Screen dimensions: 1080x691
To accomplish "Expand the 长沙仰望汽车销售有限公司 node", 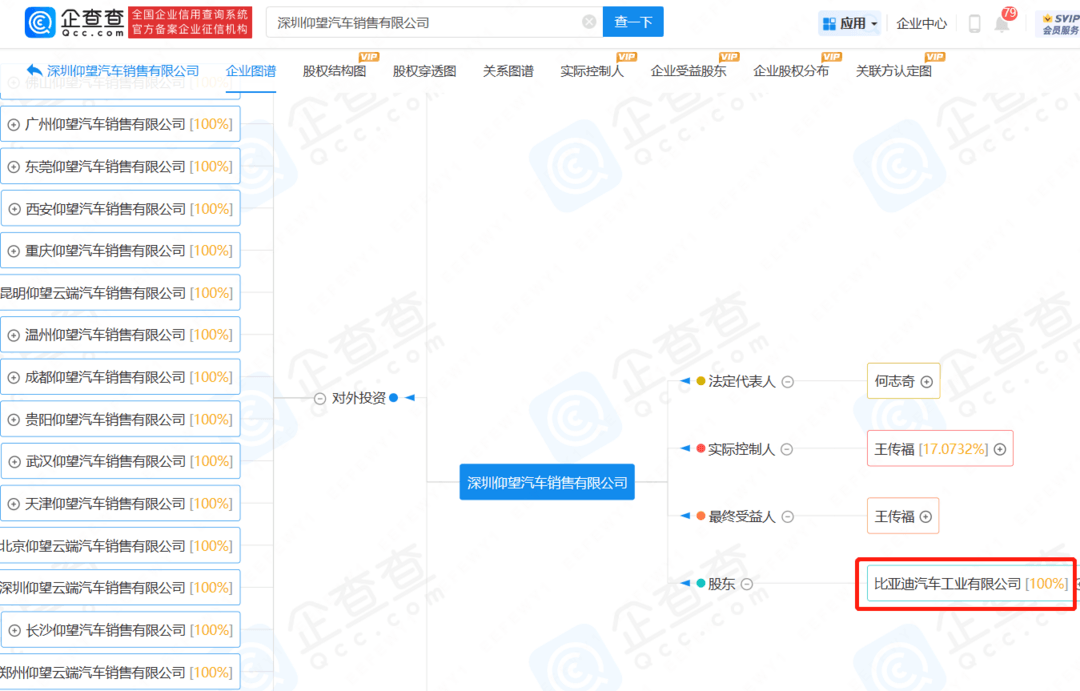I will (x=14, y=630).
